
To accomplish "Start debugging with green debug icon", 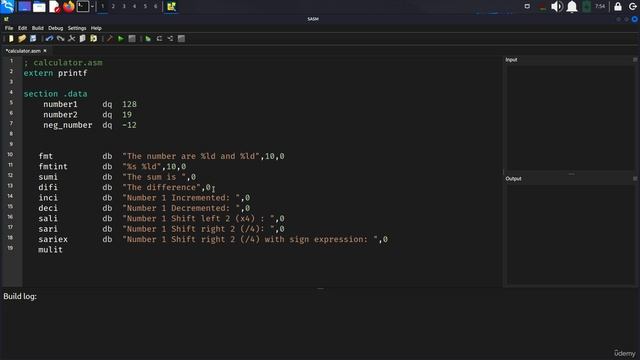I will [x=148, y=38].
